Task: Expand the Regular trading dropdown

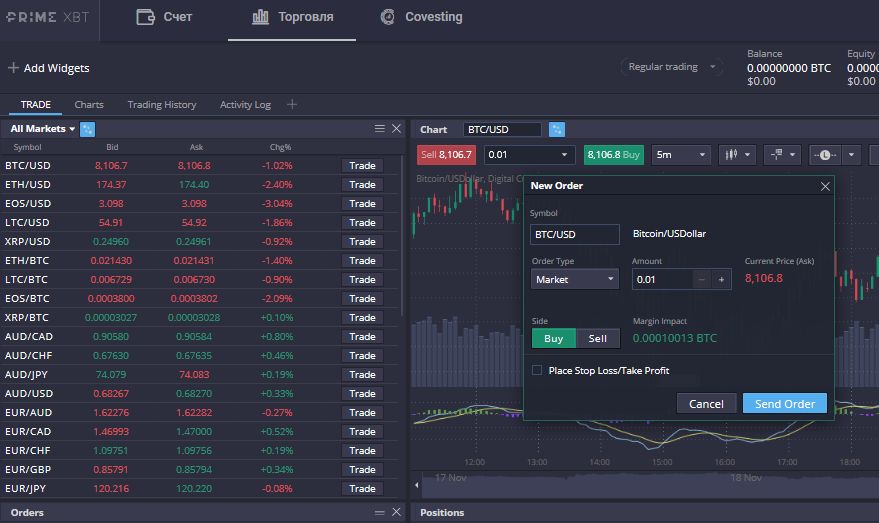Action: pos(672,67)
